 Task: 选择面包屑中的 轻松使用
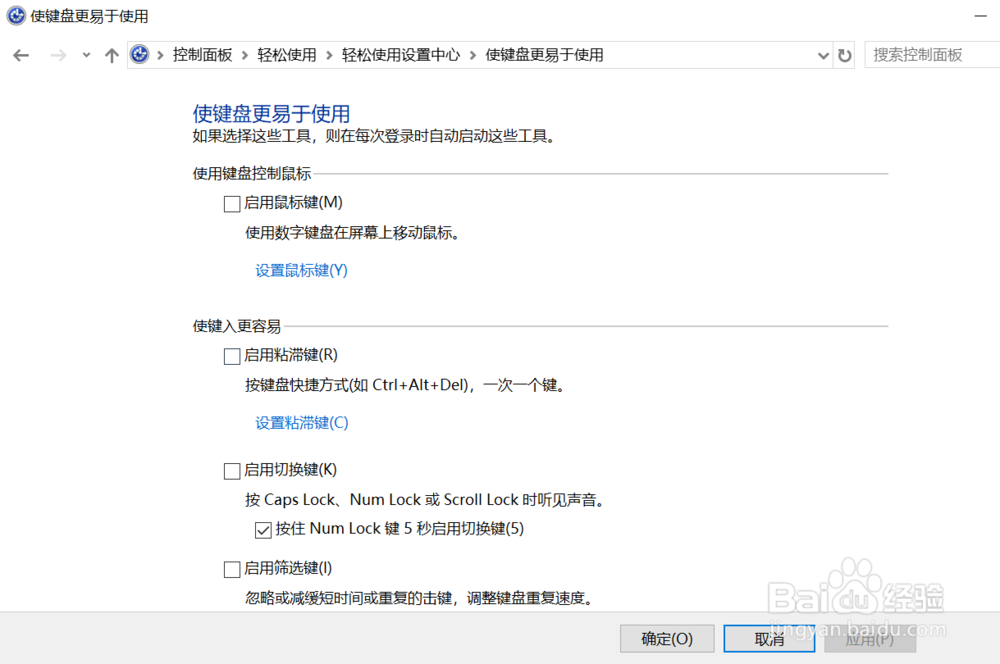coord(287,55)
